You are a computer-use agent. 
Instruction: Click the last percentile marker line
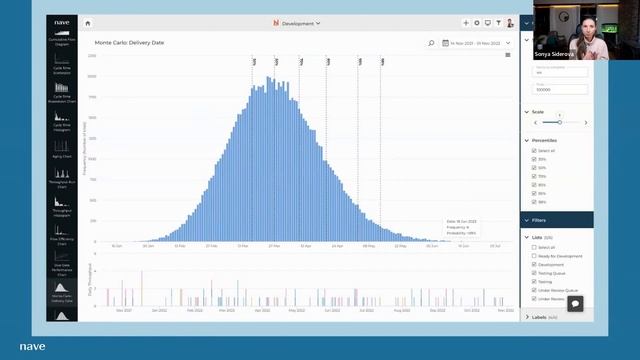coord(380,149)
